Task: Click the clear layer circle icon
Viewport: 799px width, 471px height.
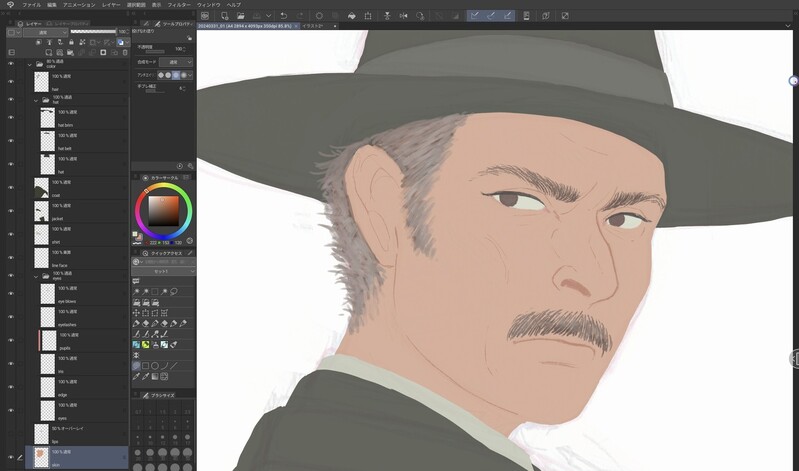Action: [x=319, y=16]
